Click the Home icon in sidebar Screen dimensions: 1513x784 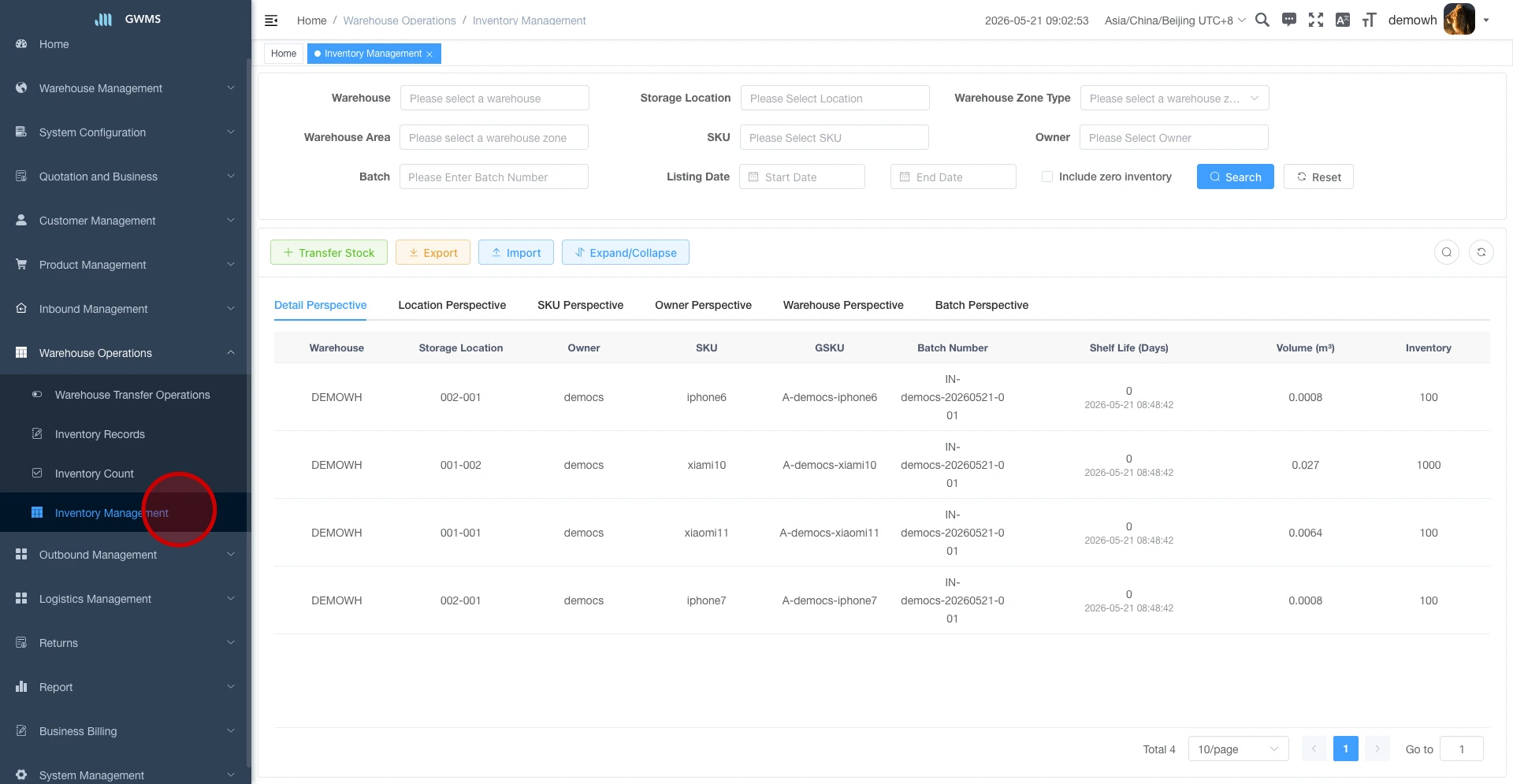click(x=21, y=44)
